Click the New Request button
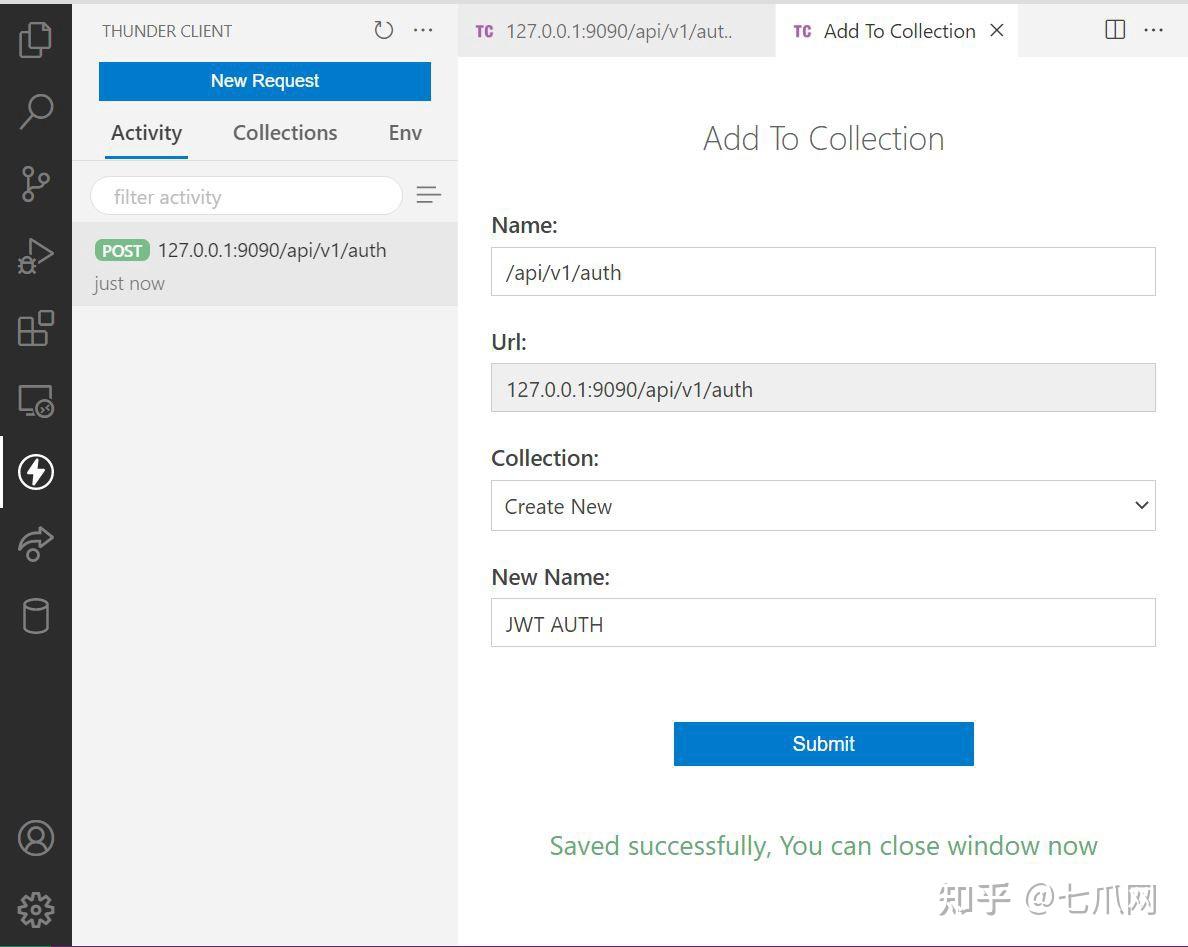1188x947 pixels. click(x=265, y=81)
